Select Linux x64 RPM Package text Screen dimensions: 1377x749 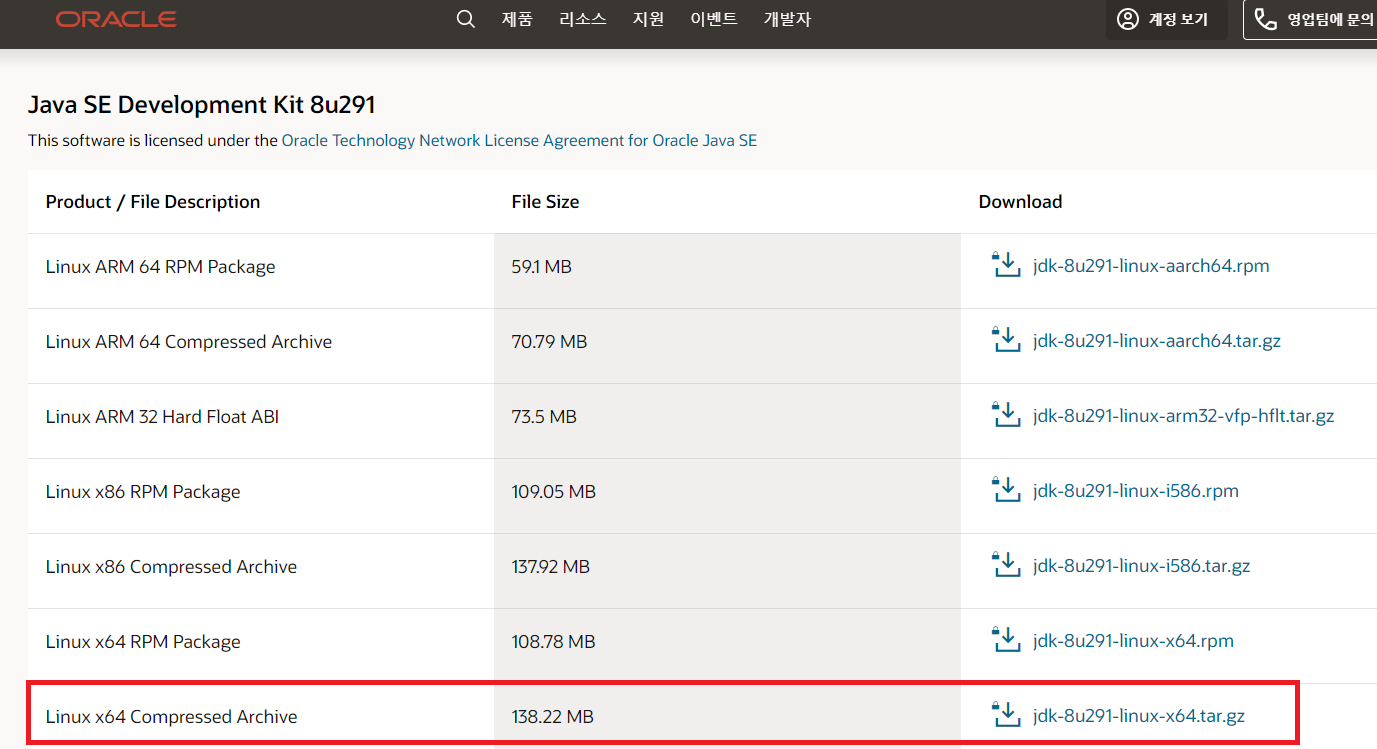click(x=143, y=642)
